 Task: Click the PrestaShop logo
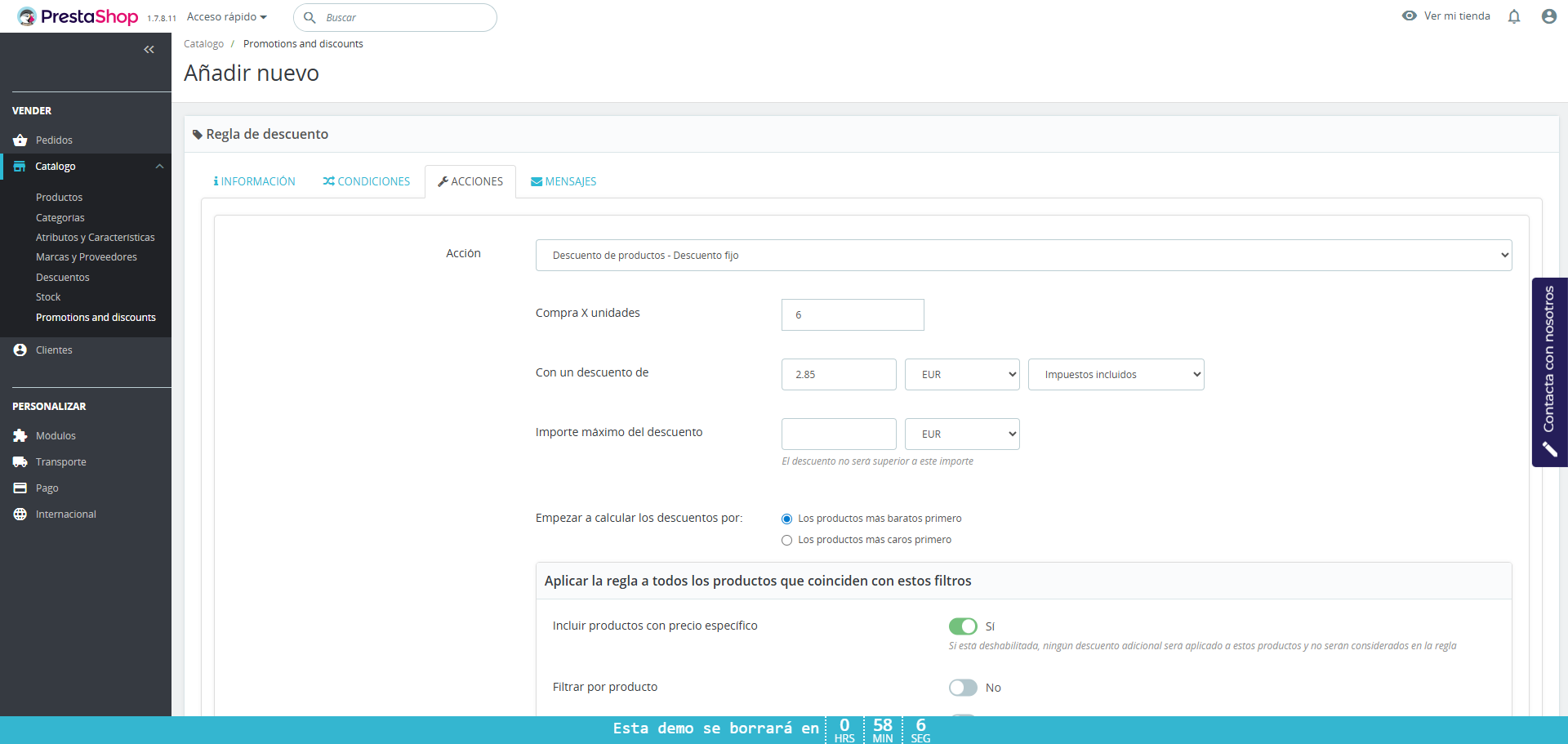(x=78, y=16)
